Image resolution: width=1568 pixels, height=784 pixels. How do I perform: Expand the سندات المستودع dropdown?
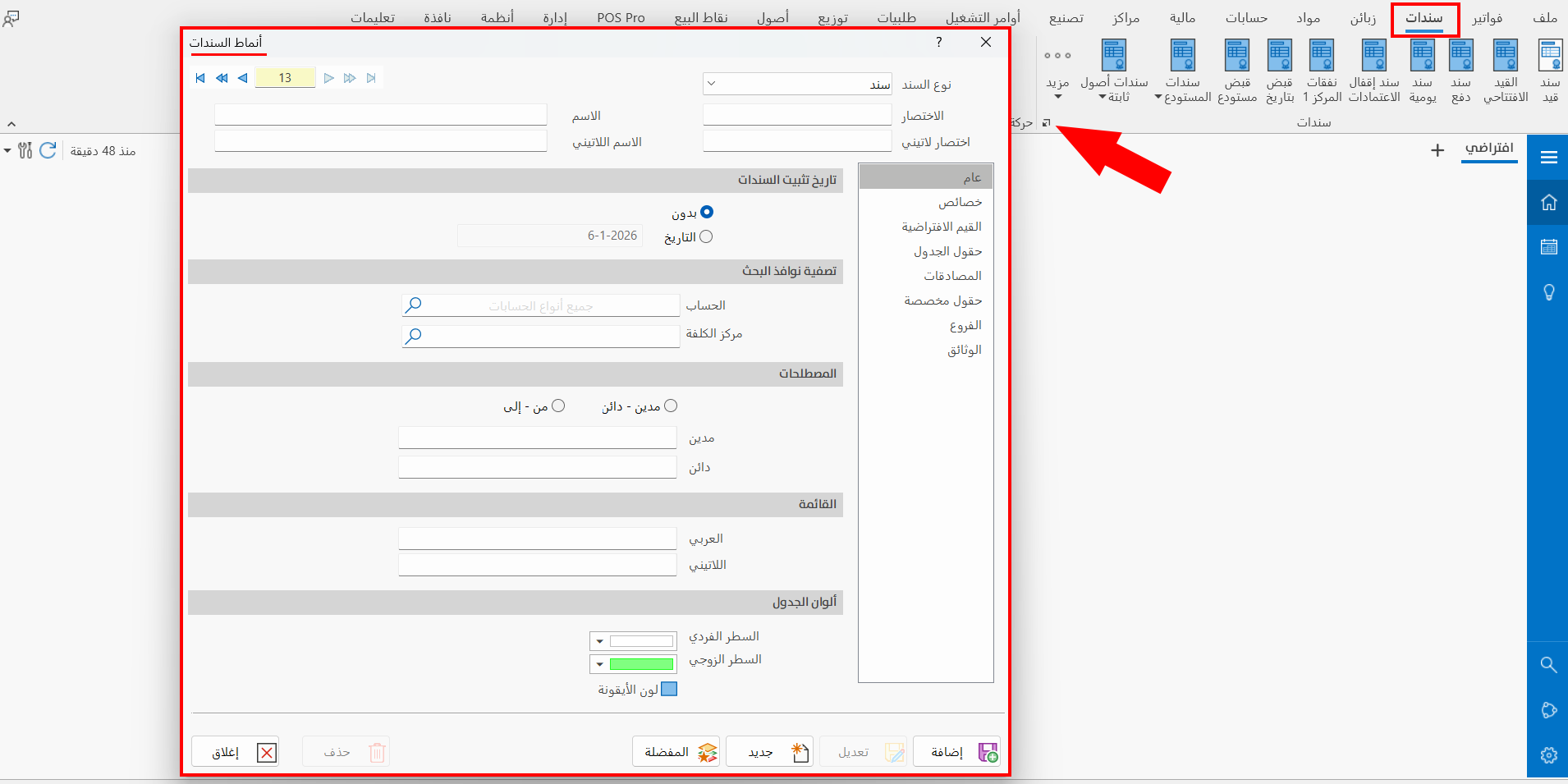tap(1158, 98)
